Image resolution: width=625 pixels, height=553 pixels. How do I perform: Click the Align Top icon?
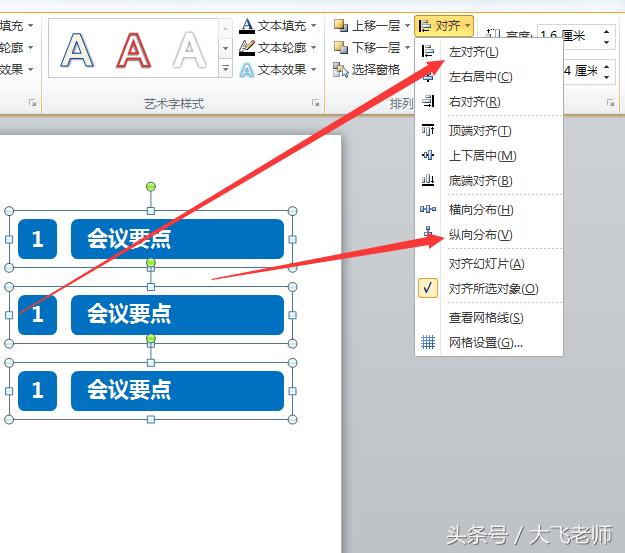(x=428, y=130)
